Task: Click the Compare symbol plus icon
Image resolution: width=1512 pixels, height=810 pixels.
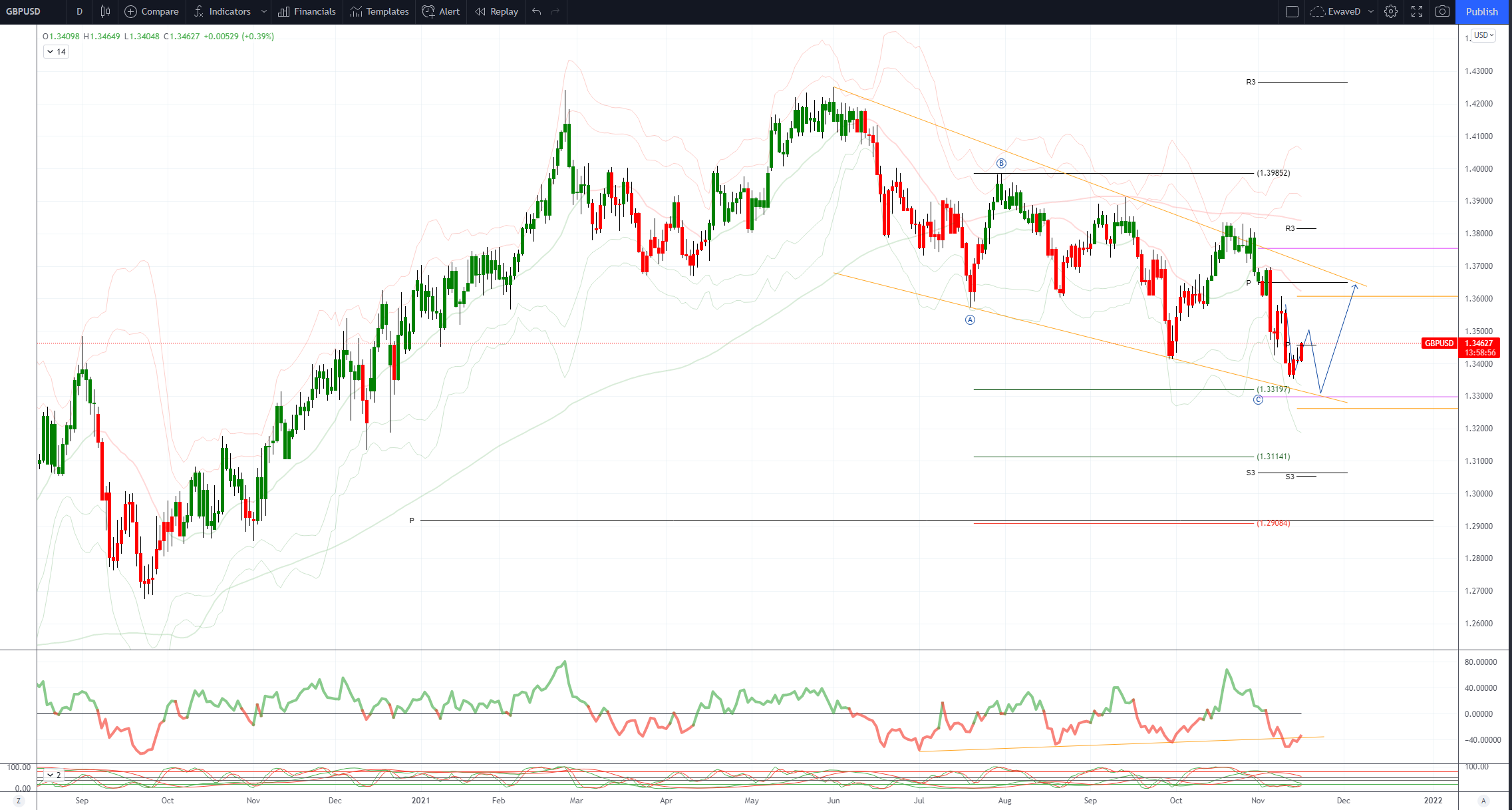Action: click(131, 11)
